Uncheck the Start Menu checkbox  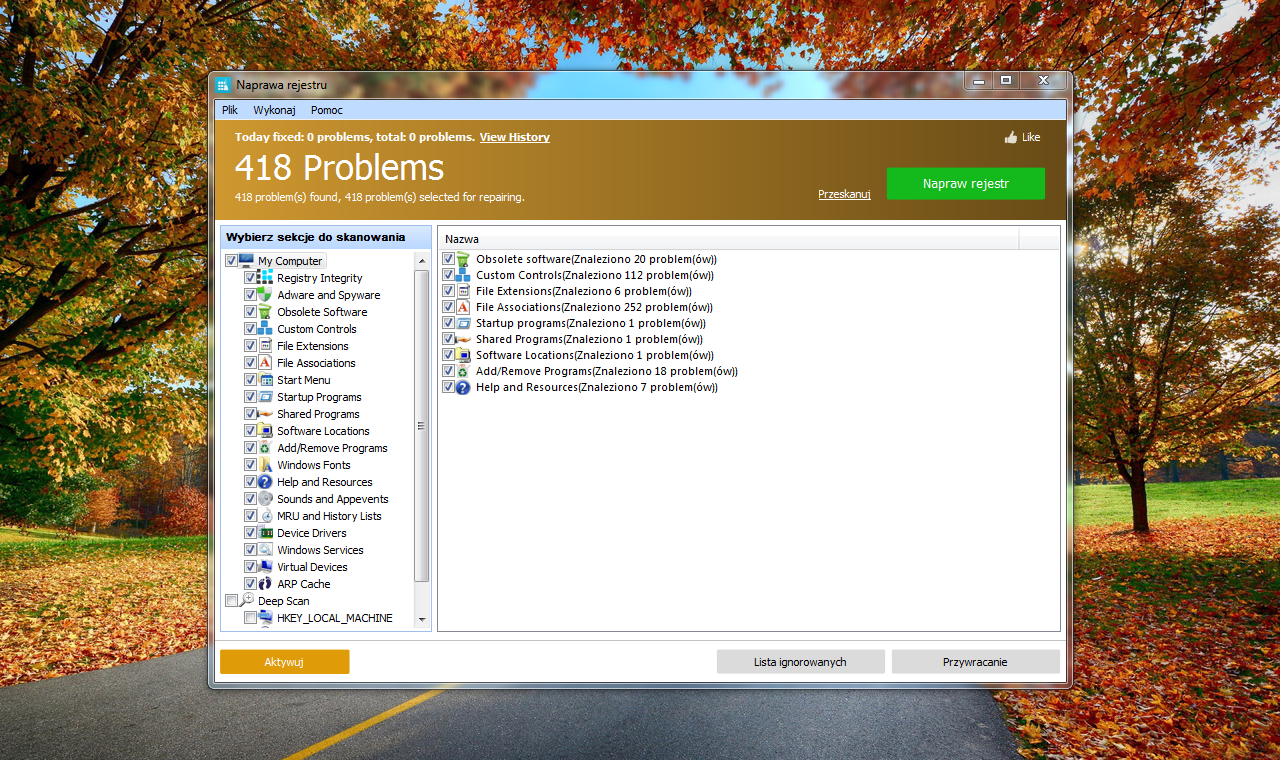click(x=251, y=380)
